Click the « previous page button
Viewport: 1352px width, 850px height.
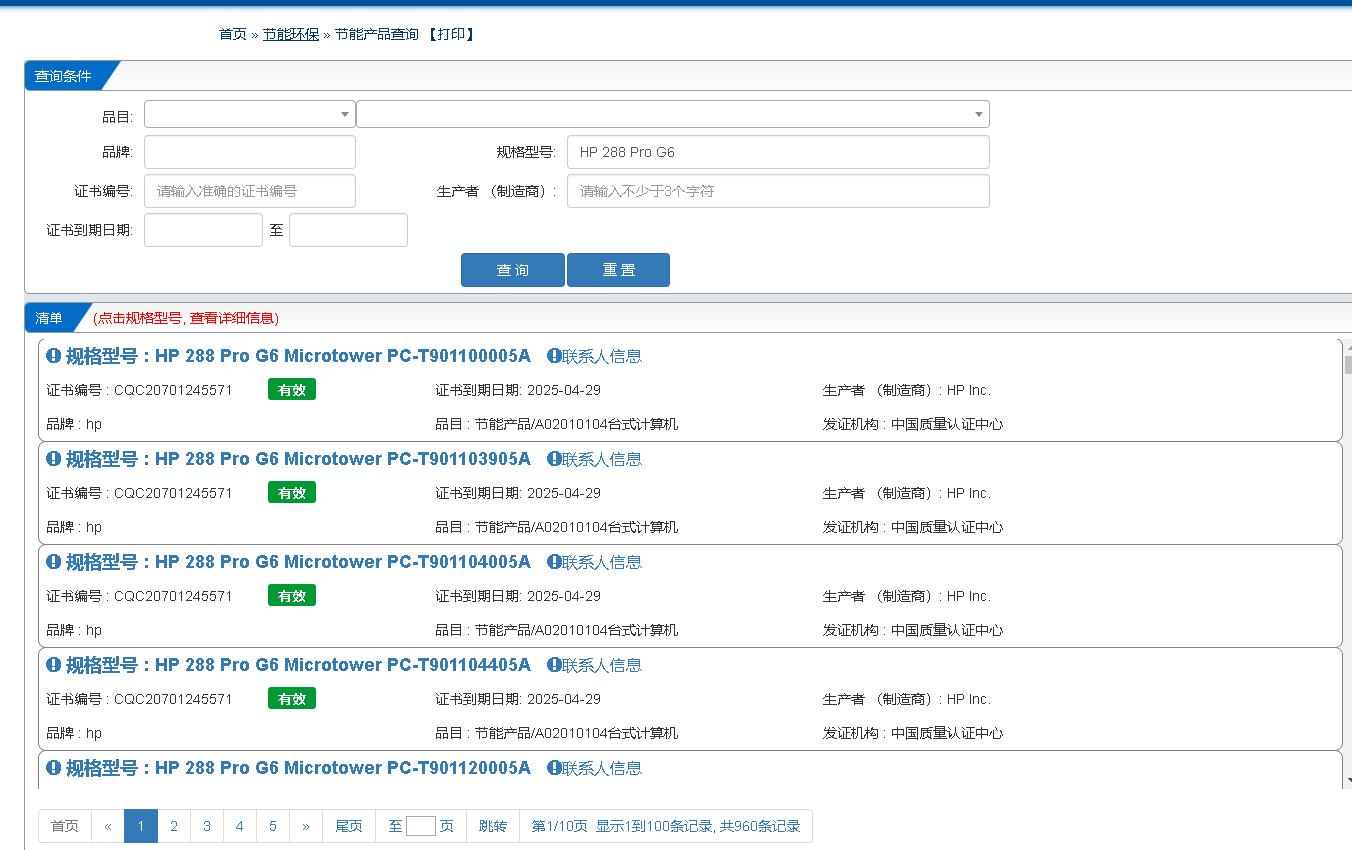(108, 826)
